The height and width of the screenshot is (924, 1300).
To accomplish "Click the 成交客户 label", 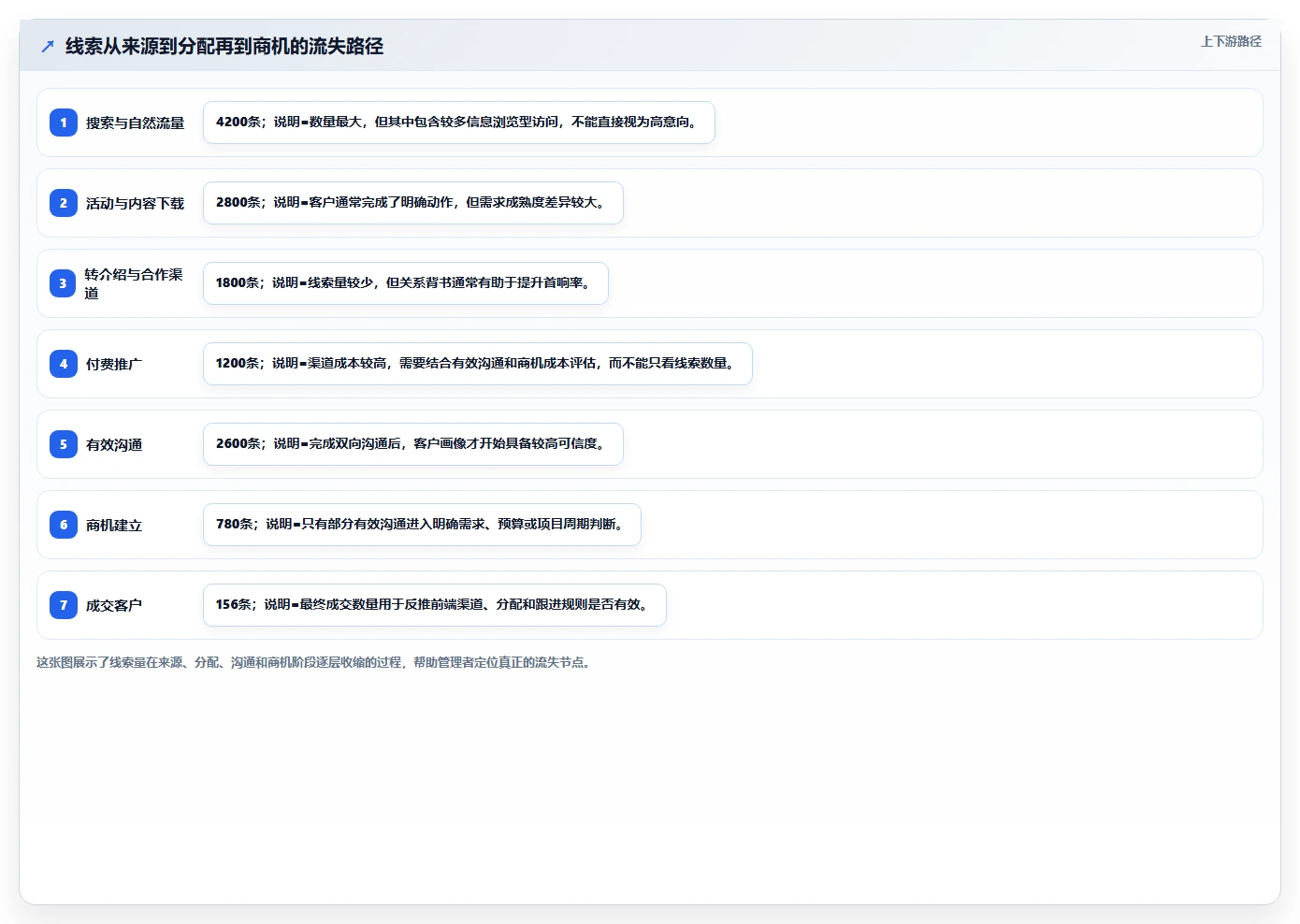I will click(114, 605).
